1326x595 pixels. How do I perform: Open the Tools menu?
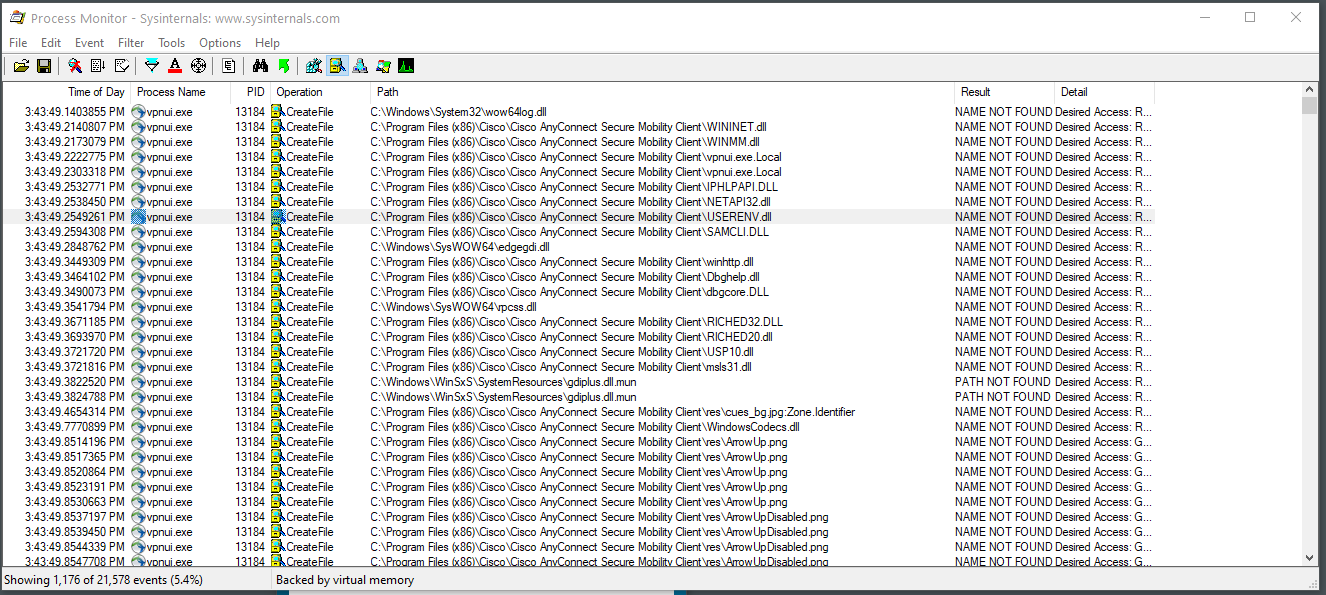(x=172, y=43)
